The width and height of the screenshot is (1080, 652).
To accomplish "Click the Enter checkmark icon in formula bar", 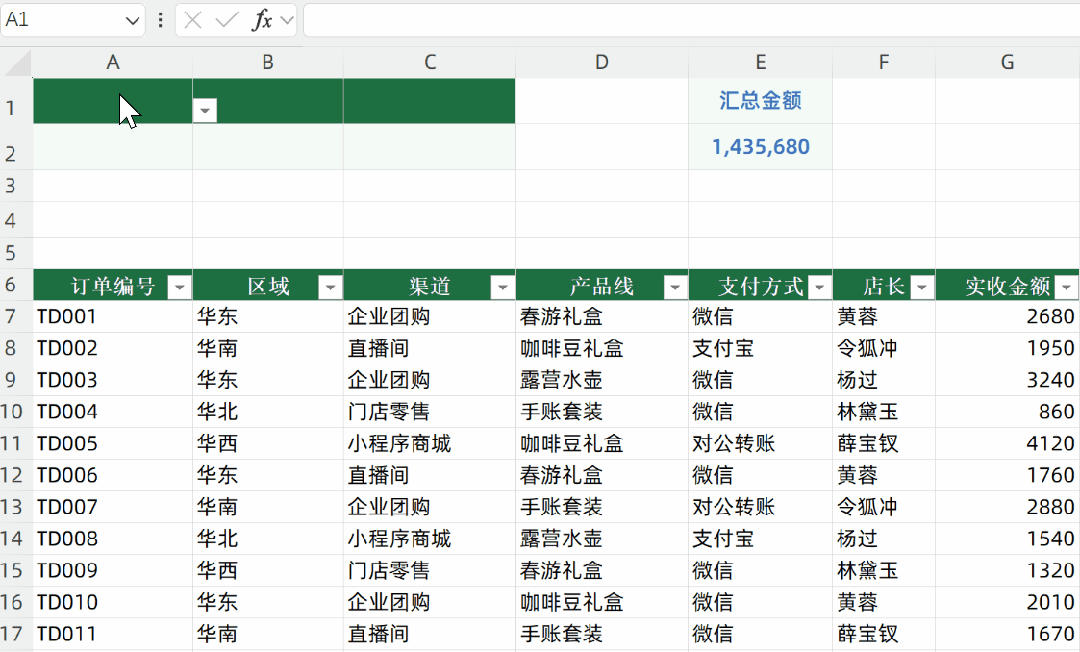I will point(226,21).
